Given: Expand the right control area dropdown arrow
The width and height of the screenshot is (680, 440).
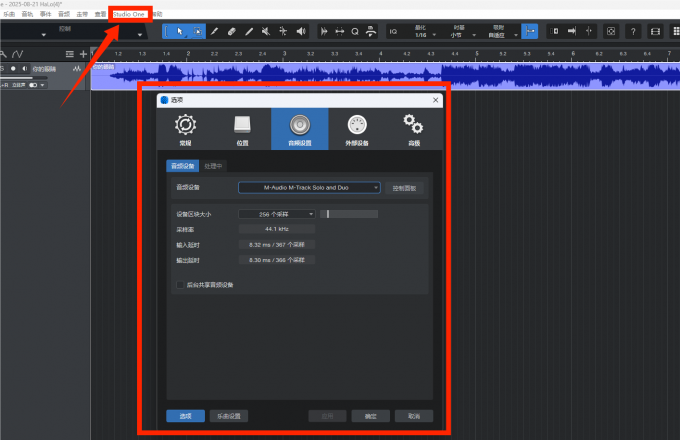Looking at the screenshot, I should 140,35.
